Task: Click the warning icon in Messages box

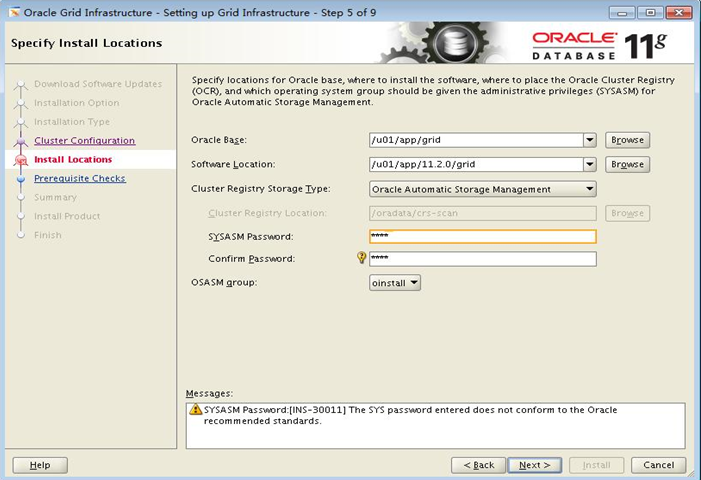Action: tap(196, 411)
